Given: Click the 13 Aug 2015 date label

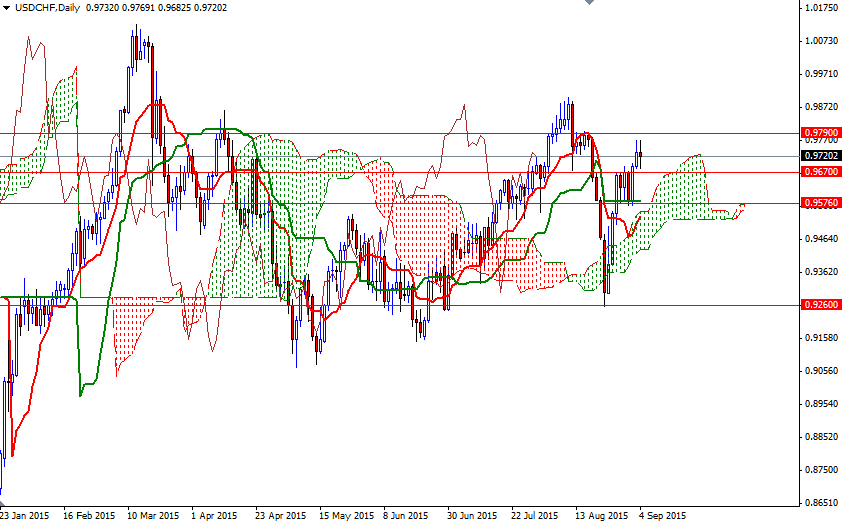Looking at the screenshot, I should [x=601, y=515].
